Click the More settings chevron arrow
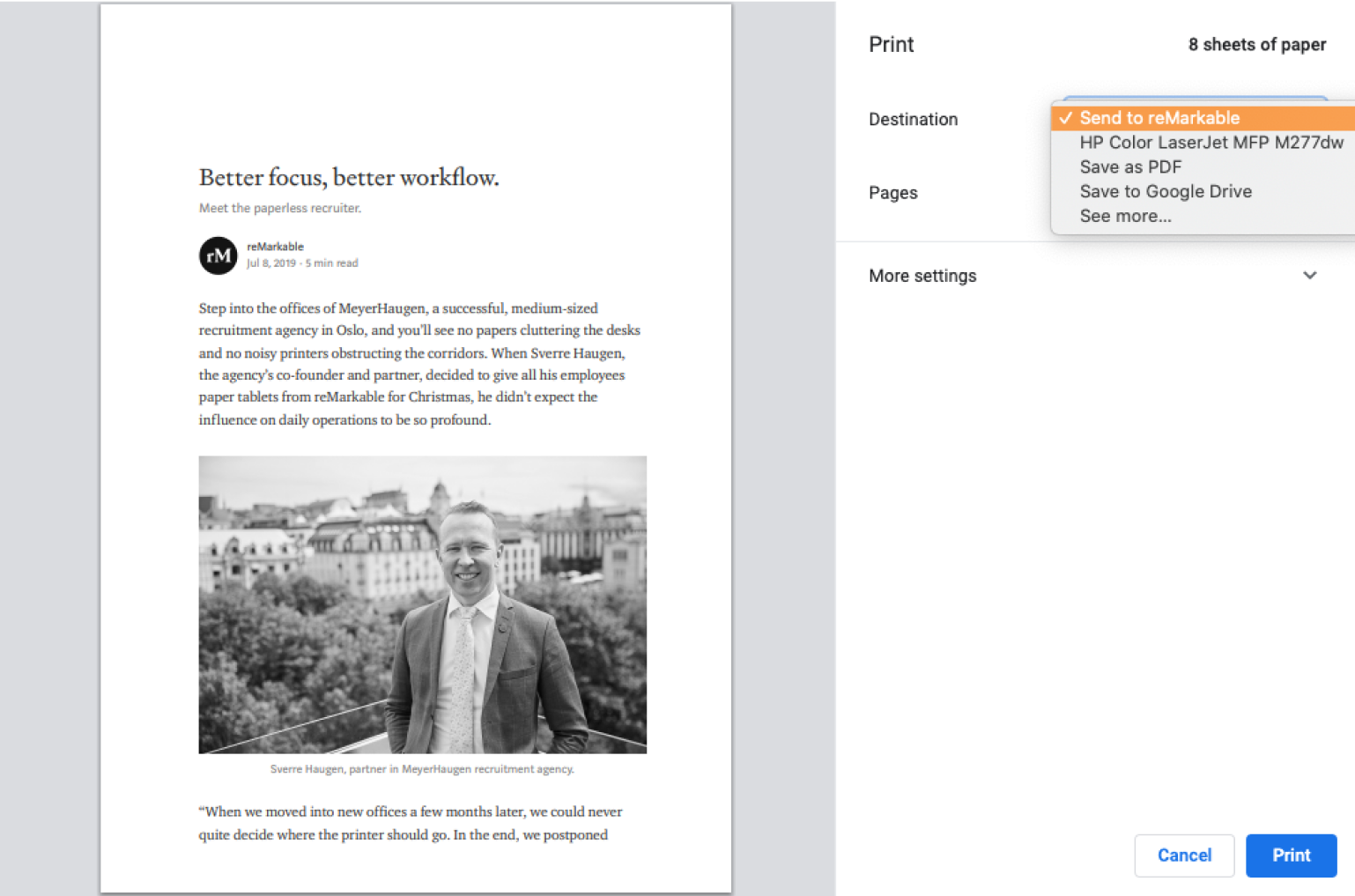 click(x=1310, y=276)
